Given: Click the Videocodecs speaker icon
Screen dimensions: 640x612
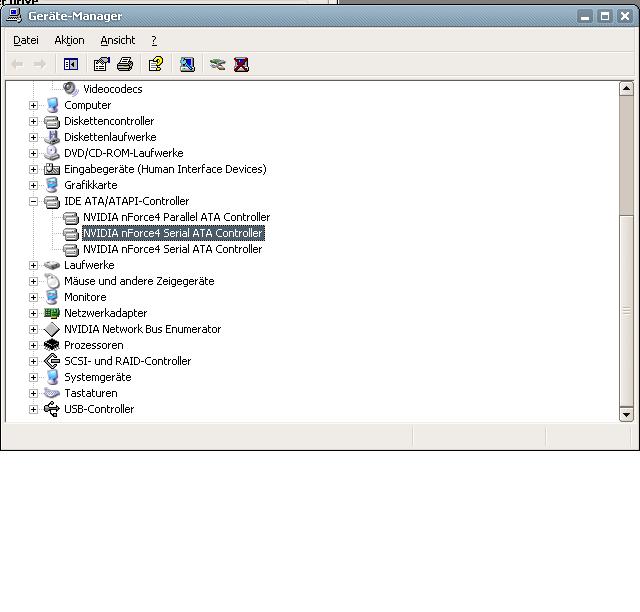Looking at the screenshot, I should [x=71, y=89].
